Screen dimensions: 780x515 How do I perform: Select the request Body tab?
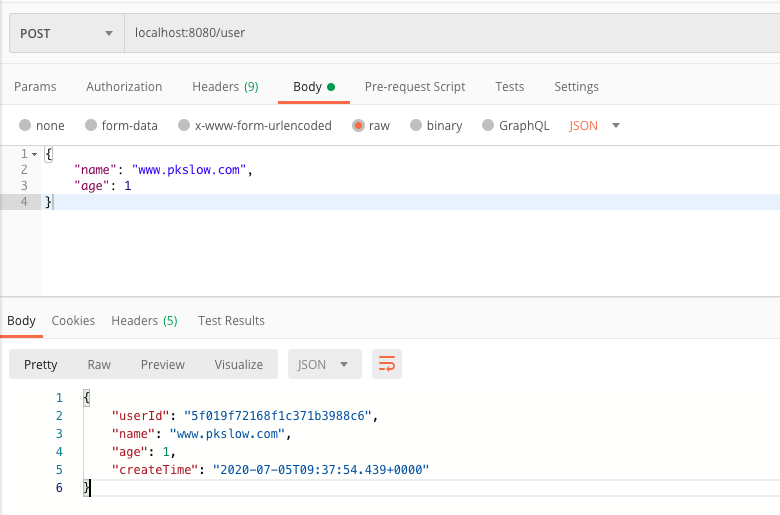[314, 87]
